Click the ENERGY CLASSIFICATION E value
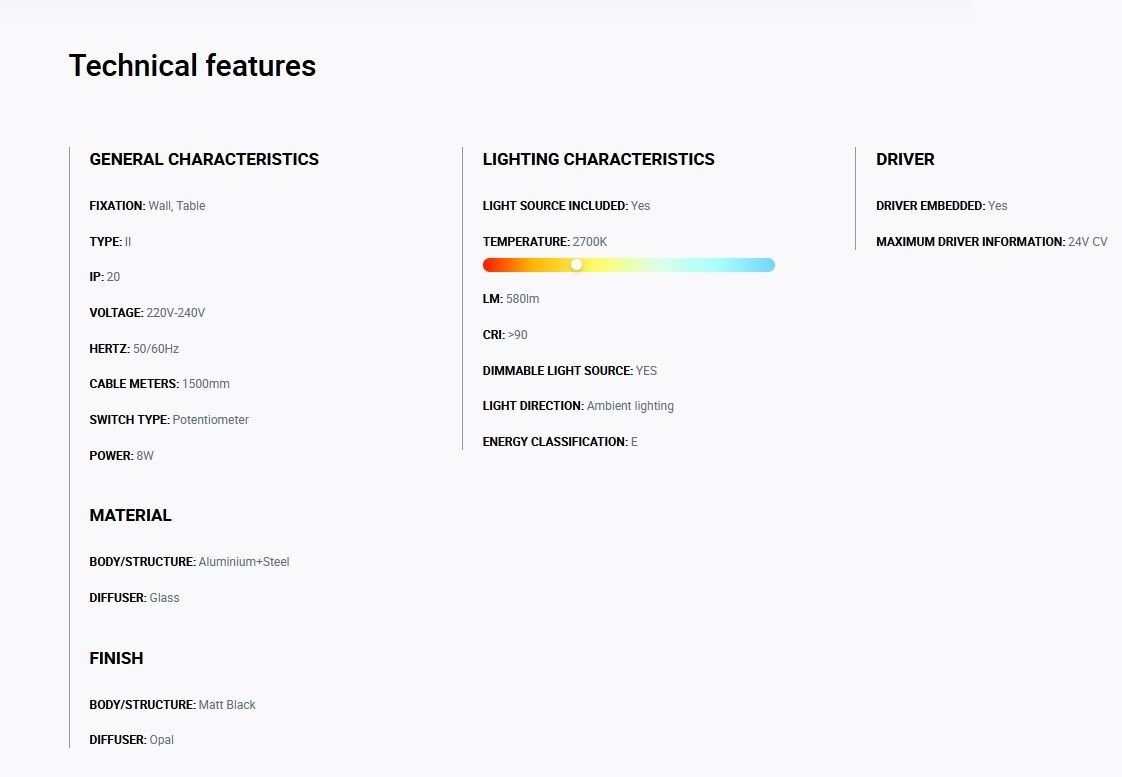Screen dimensions: 1122x777 (634, 442)
